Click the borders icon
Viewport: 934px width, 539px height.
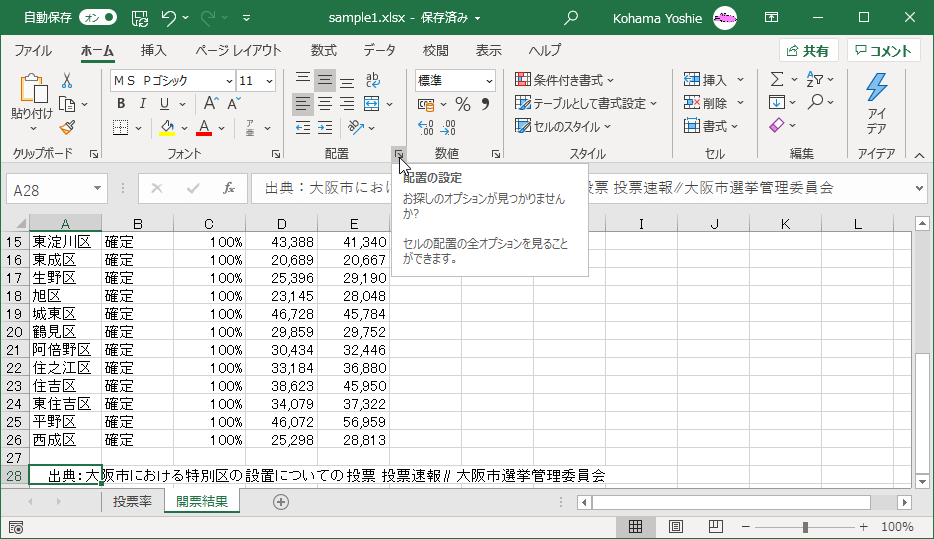tap(120, 127)
